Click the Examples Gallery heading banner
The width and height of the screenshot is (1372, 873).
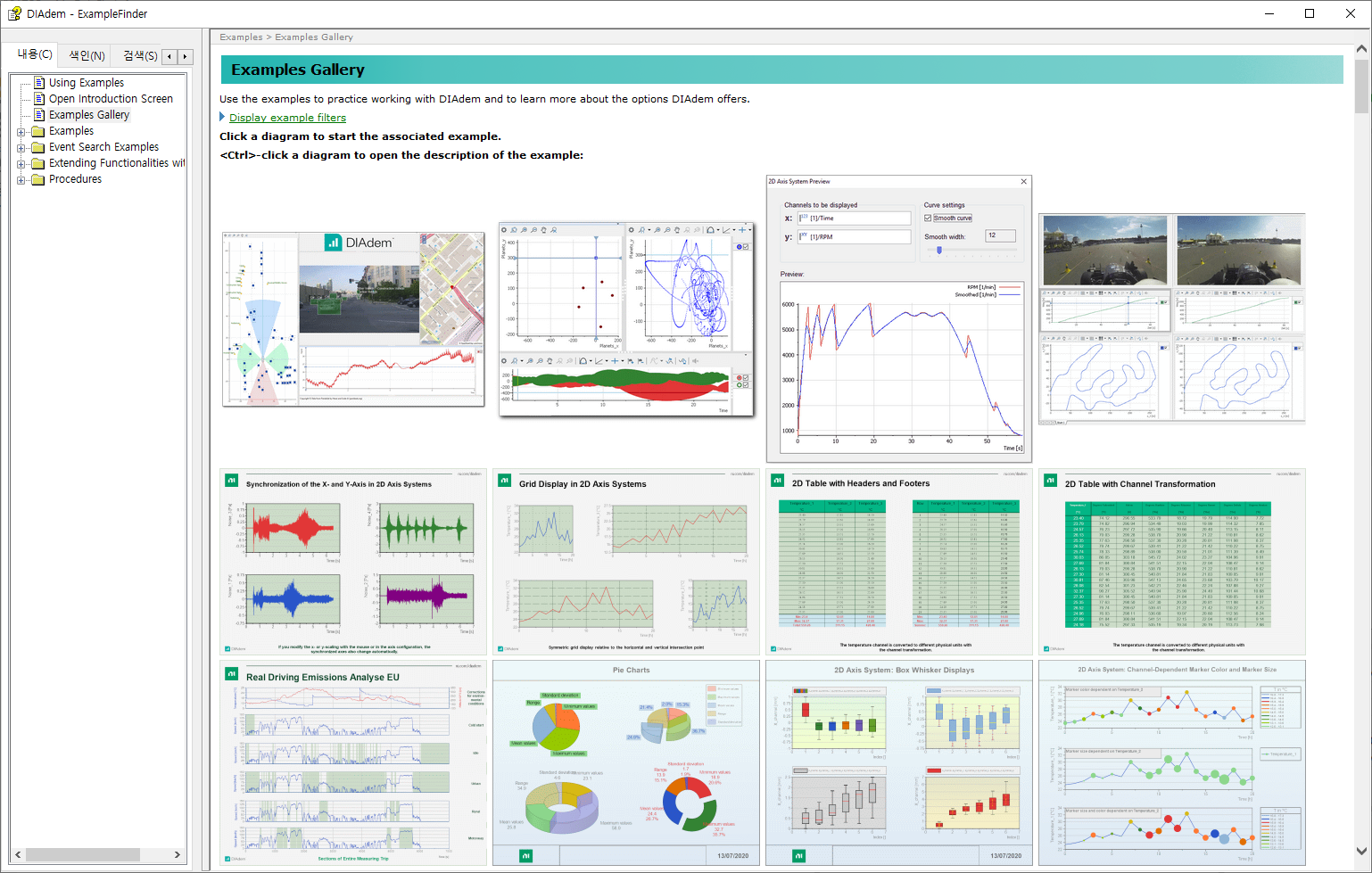pyautogui.click(x=781, y=70)
